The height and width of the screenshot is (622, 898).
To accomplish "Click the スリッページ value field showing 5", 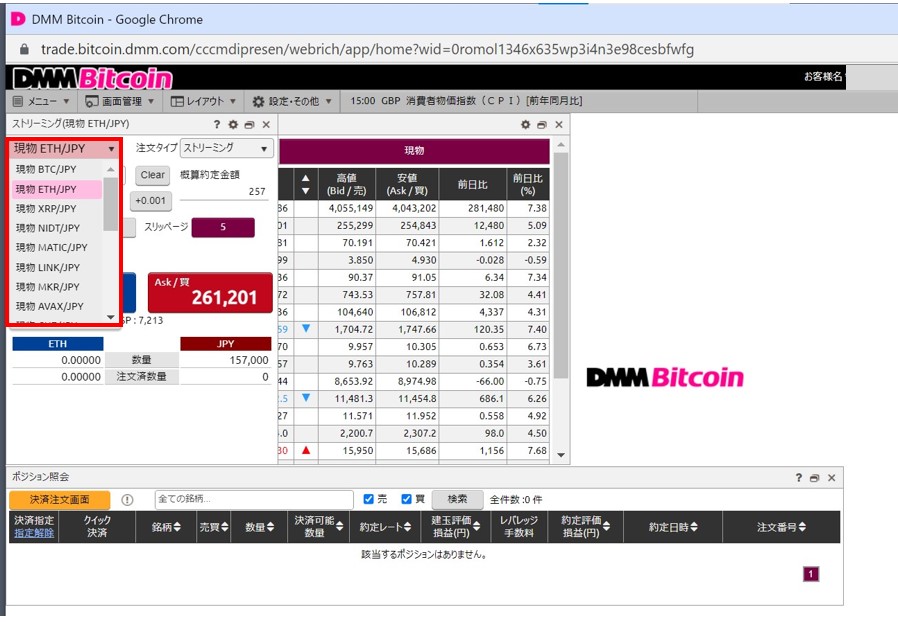I will (223, 227).
